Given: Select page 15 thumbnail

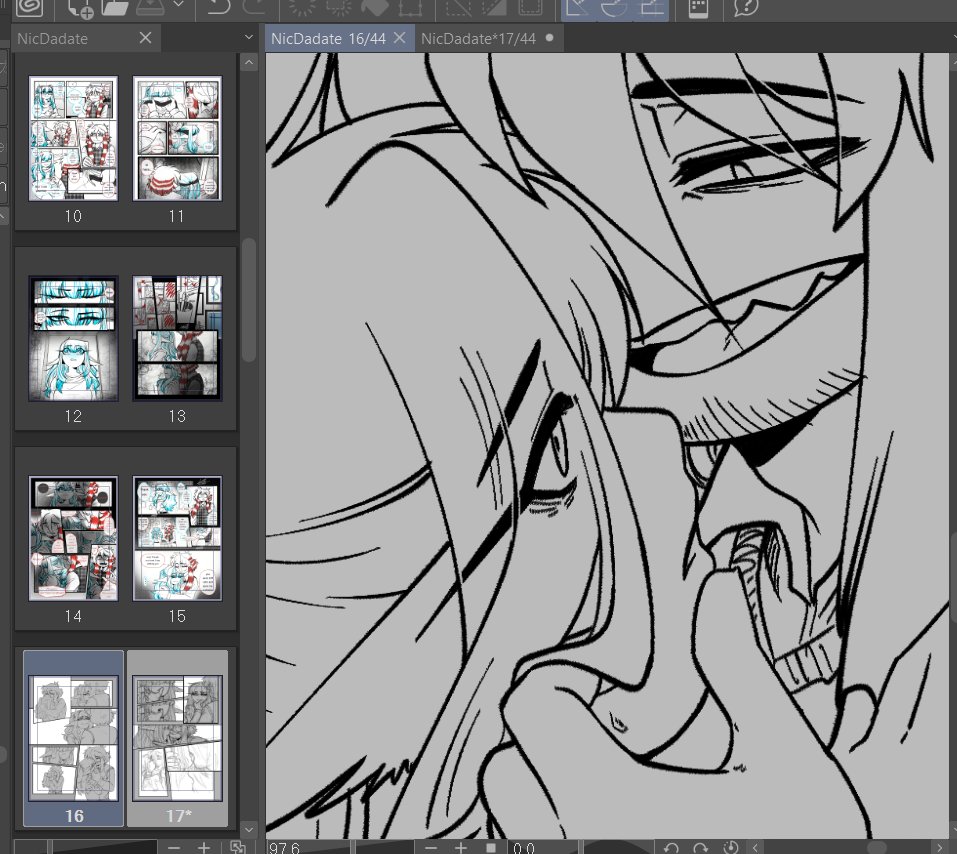Looking at the screenshot, I should (x=177, y=538).
